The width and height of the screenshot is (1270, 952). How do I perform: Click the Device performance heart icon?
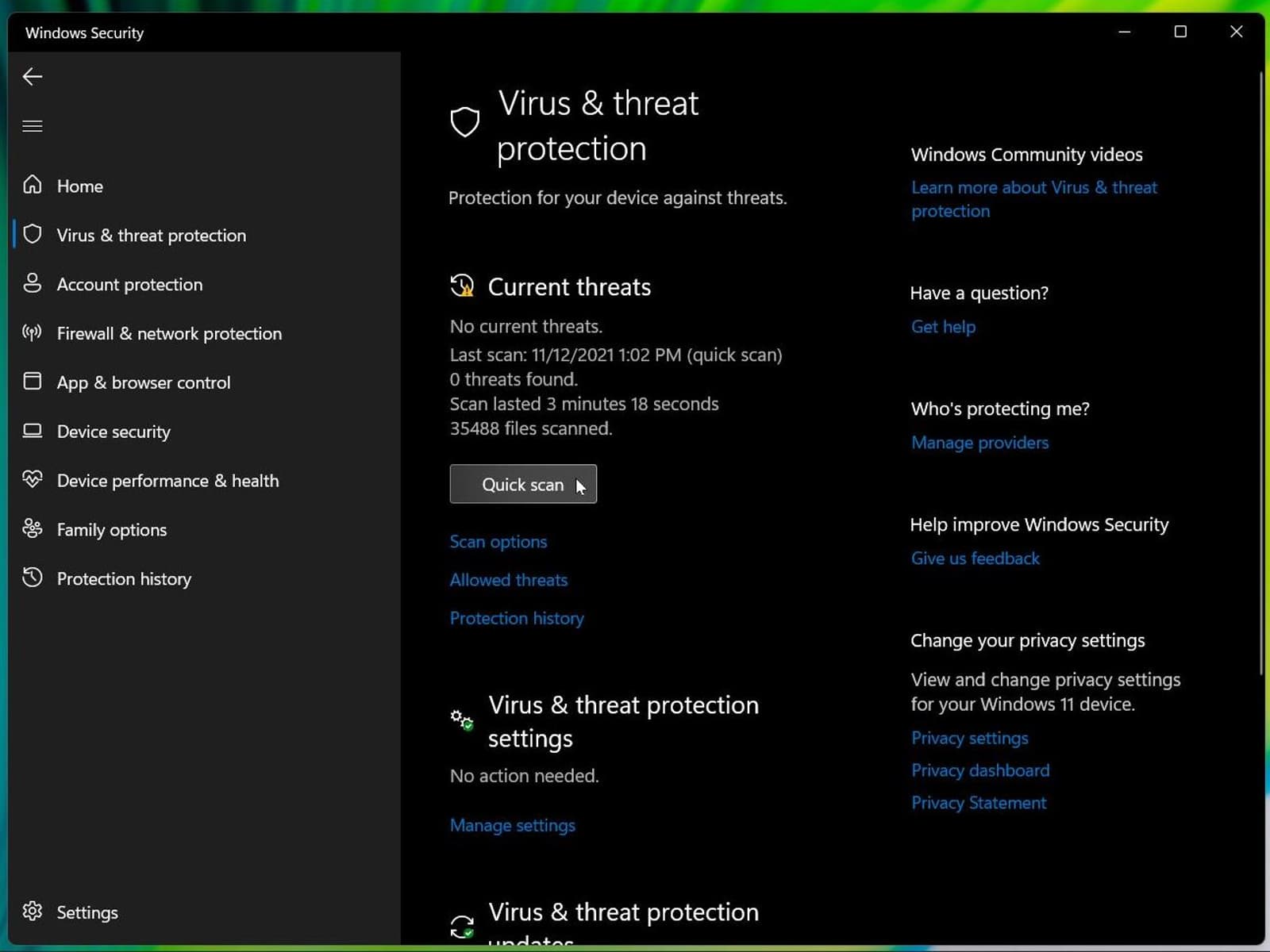coord(33,479)
